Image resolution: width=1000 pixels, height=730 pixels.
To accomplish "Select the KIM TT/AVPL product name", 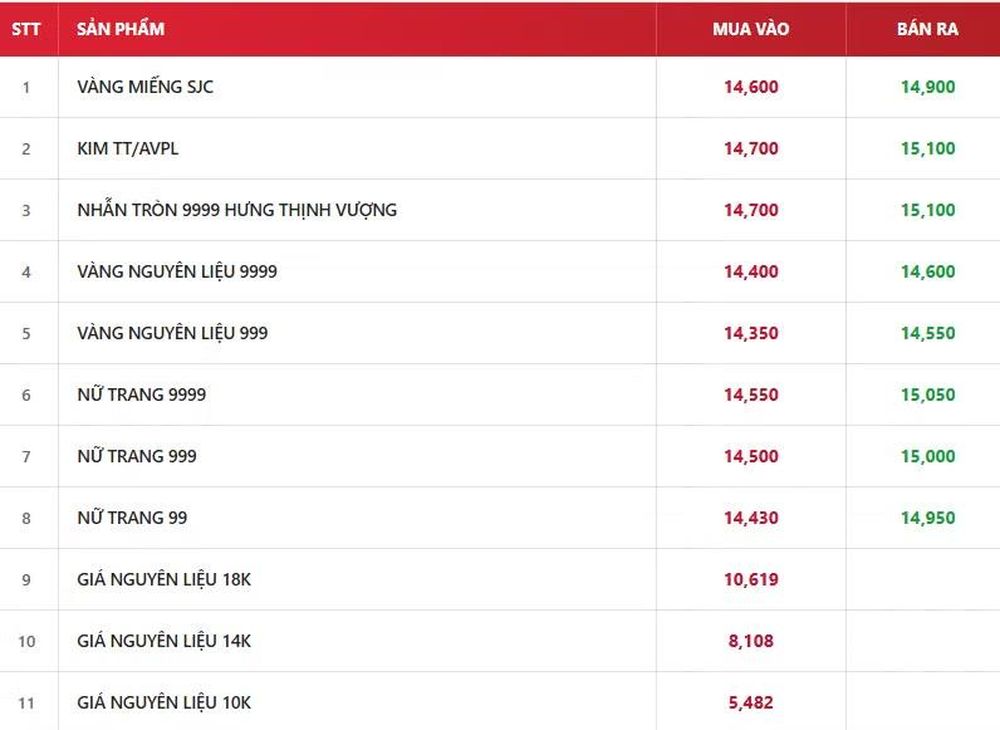I will coord(128,149).
